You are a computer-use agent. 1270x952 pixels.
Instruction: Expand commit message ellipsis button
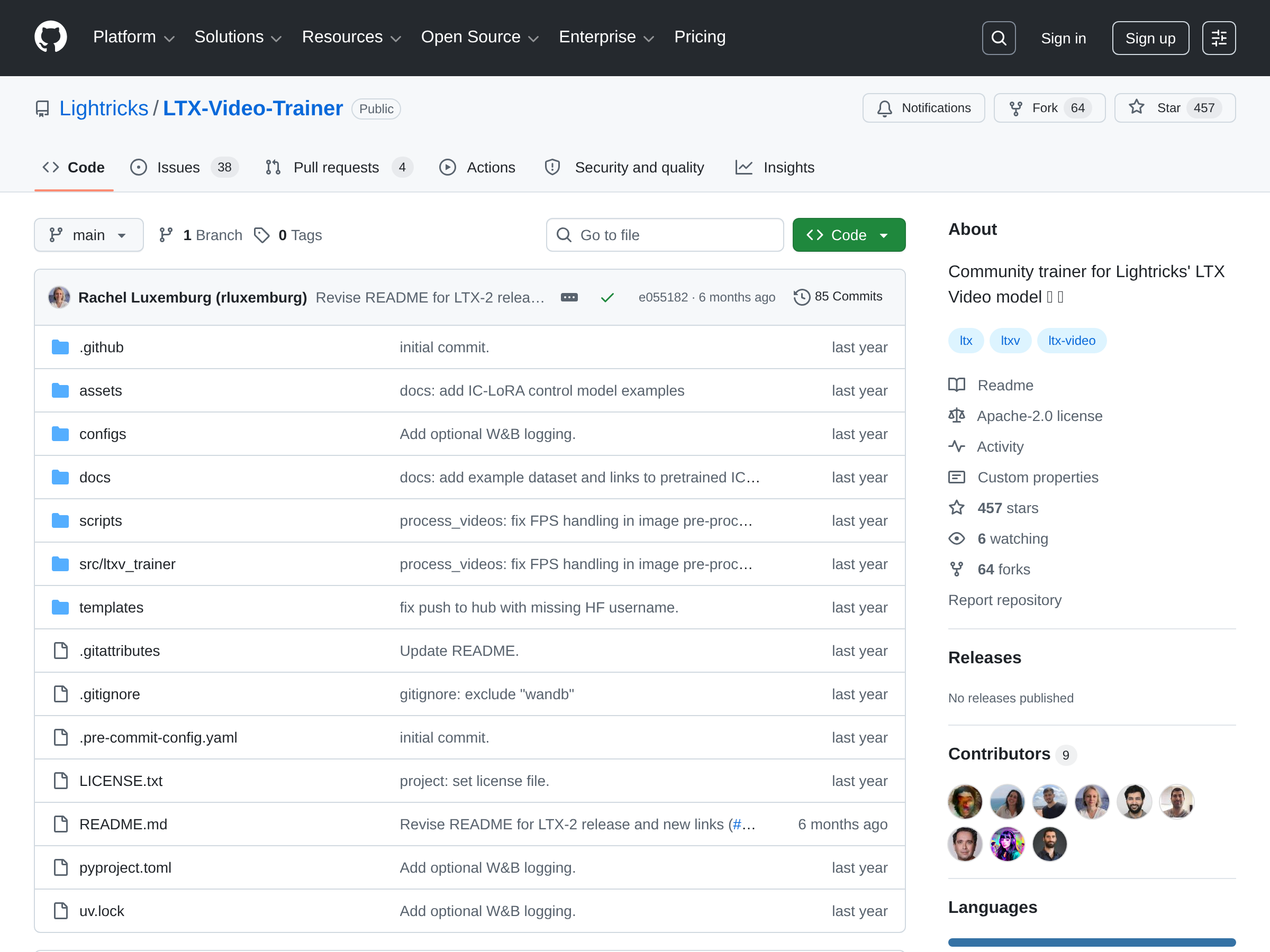click(569, 297)
